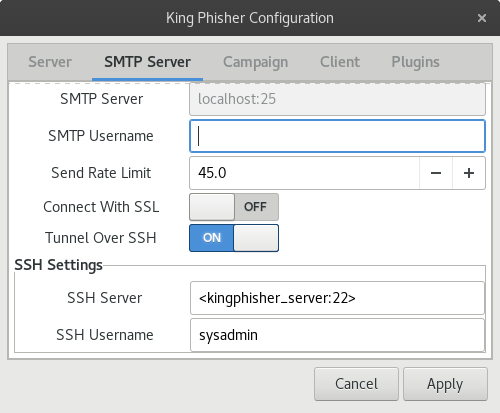Increase Send Rate Limit with plus button
Image resolution: width=500 pixels, height=413 pixels.
pyautogui.click(x=469, y=173)
